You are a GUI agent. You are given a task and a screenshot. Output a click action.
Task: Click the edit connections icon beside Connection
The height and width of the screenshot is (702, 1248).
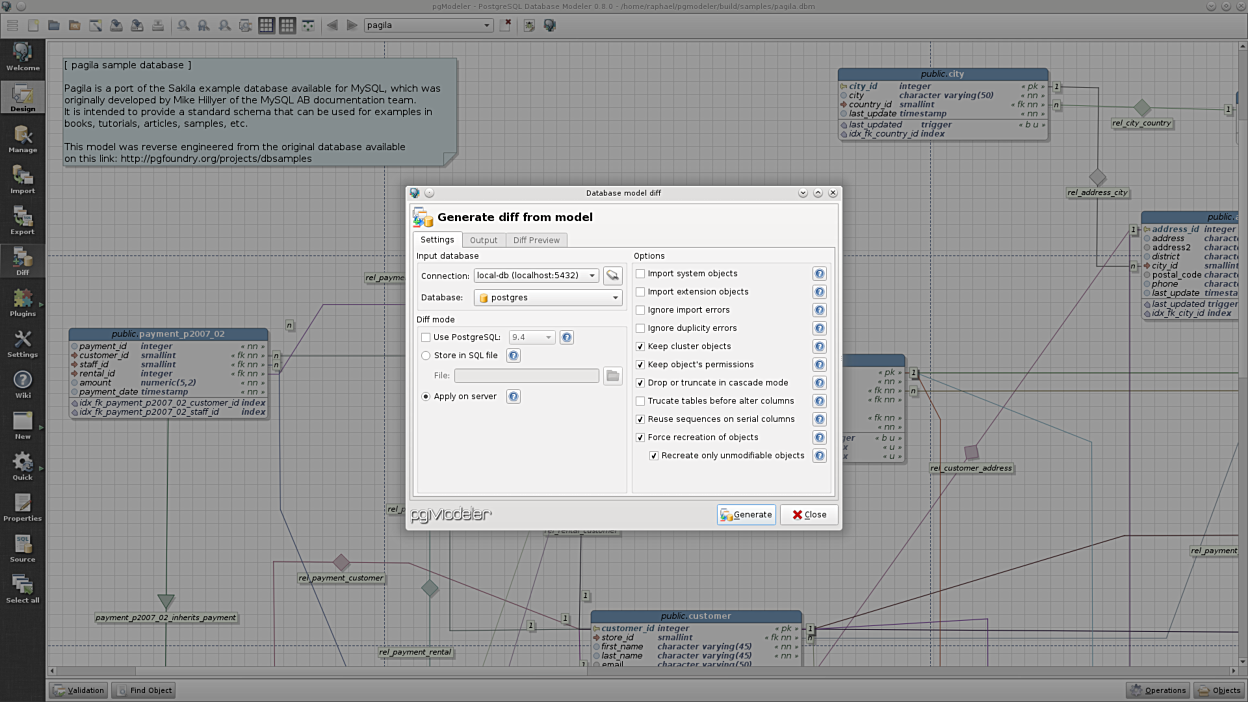pyautogui.click(x=612, y=275)
